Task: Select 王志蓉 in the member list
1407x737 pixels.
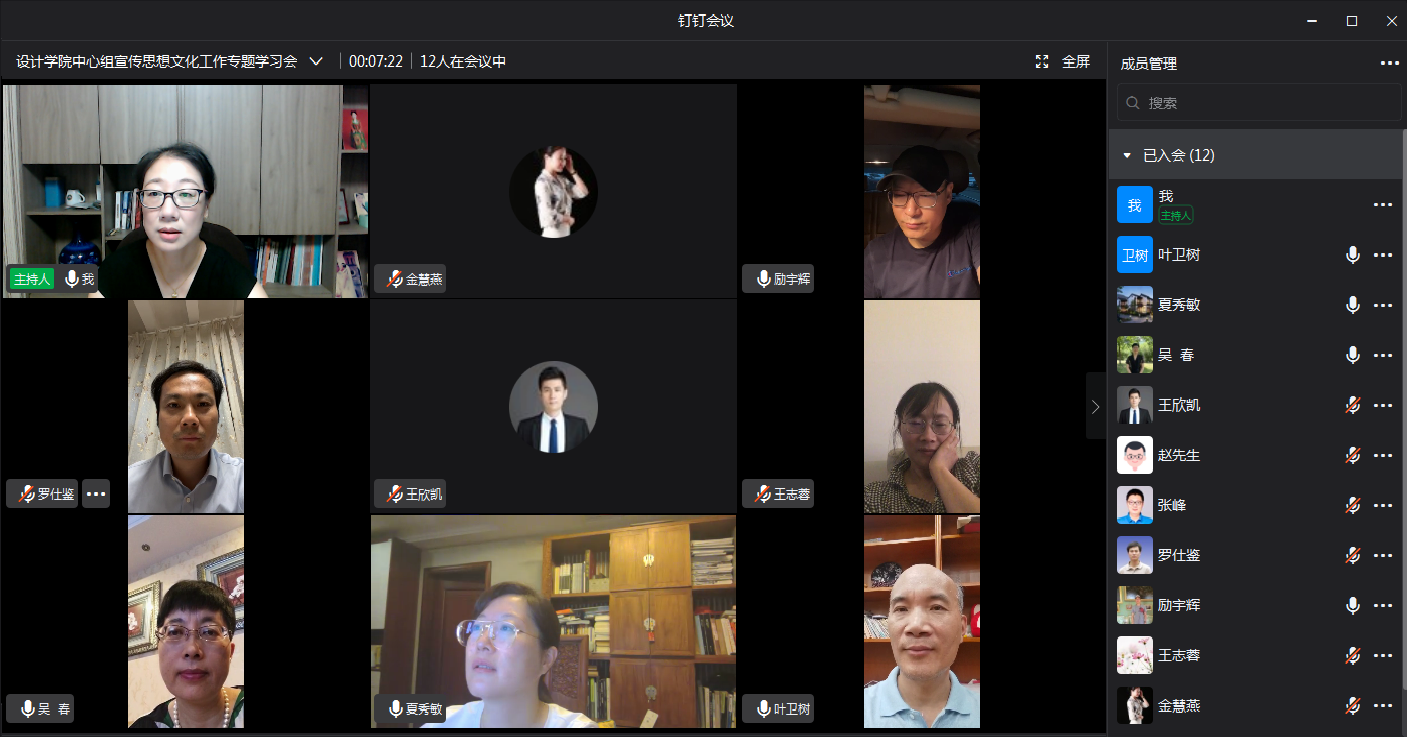Action: point(1178,656)
